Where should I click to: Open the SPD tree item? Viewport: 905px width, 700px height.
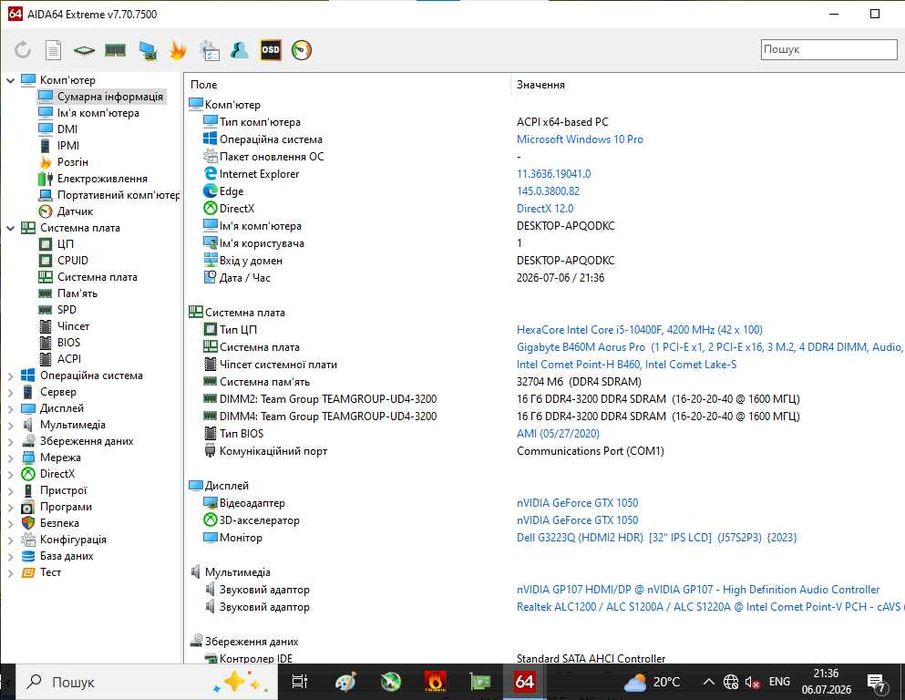(66, 310)
